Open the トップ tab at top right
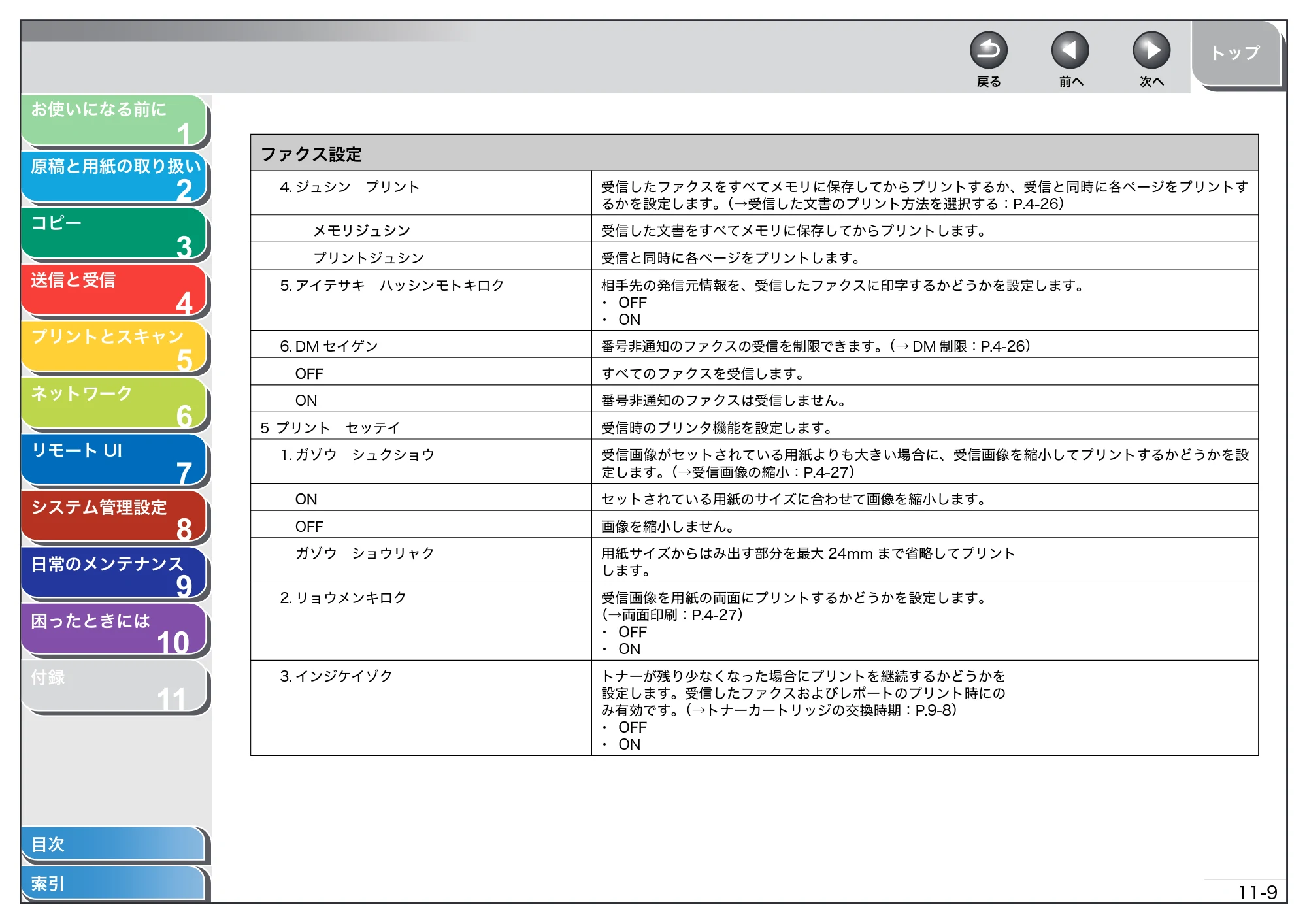 coord(1236,54)
